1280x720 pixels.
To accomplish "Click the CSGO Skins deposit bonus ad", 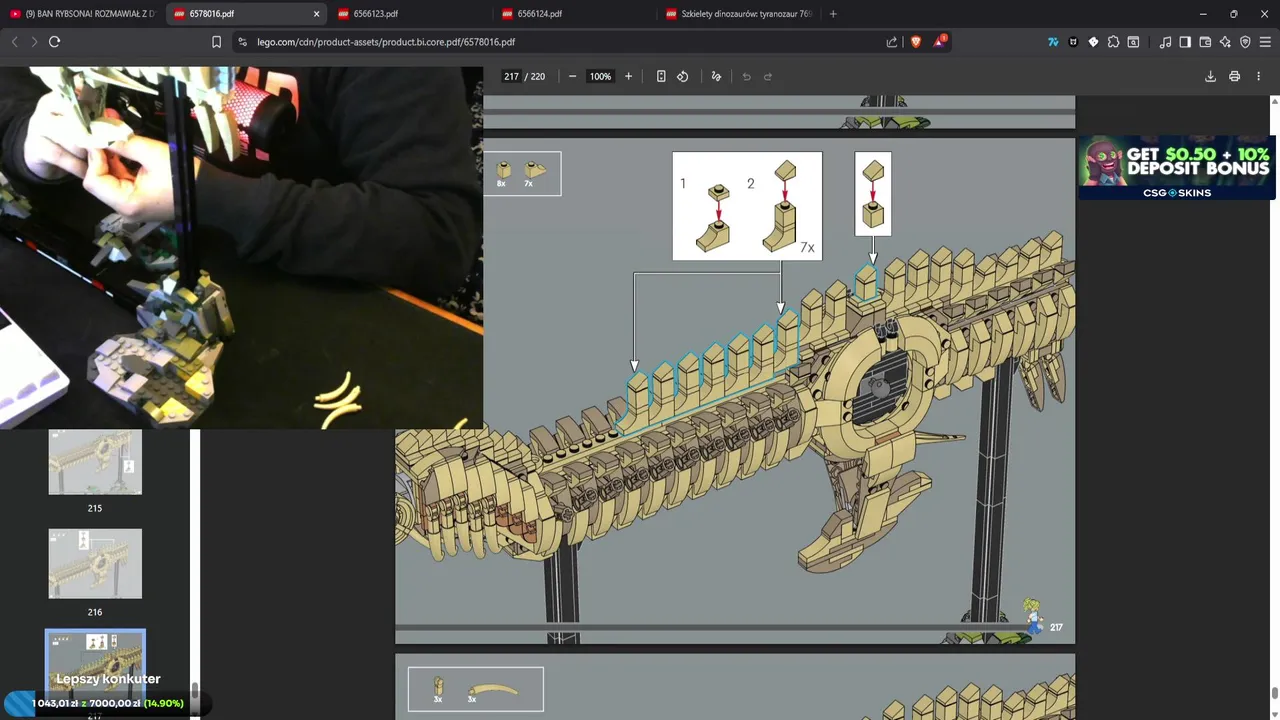I will [1176, 168].
